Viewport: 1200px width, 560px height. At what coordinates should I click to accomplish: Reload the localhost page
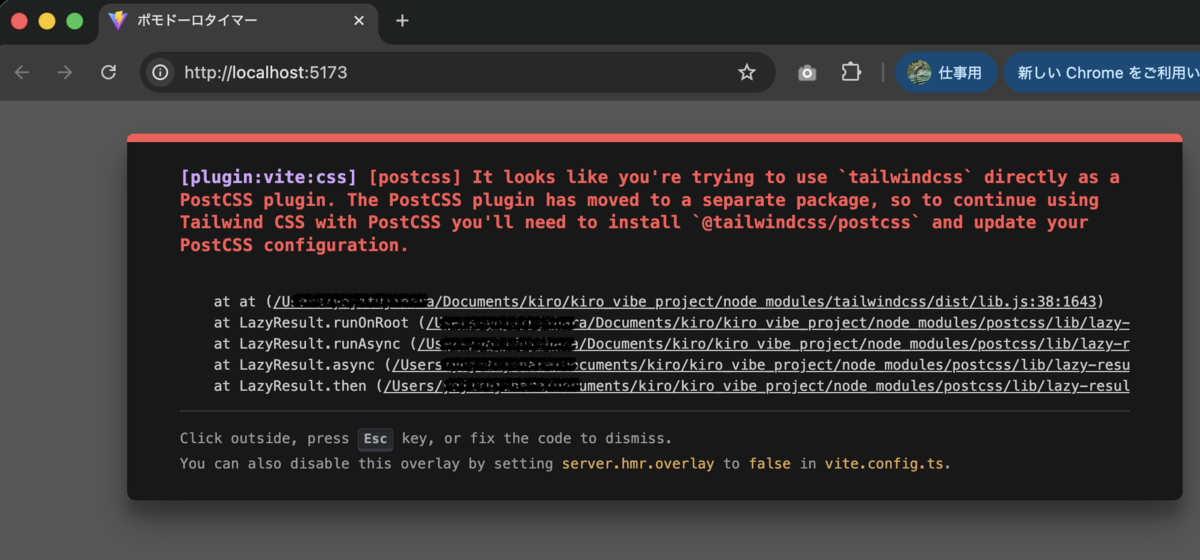point(109,72)
